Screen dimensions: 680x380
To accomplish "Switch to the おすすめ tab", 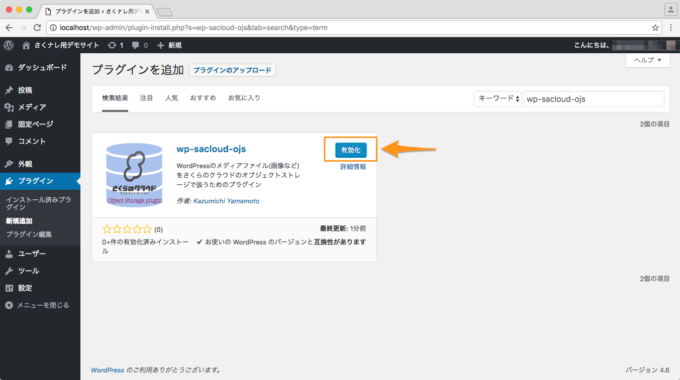I will (x=203, y=98).
